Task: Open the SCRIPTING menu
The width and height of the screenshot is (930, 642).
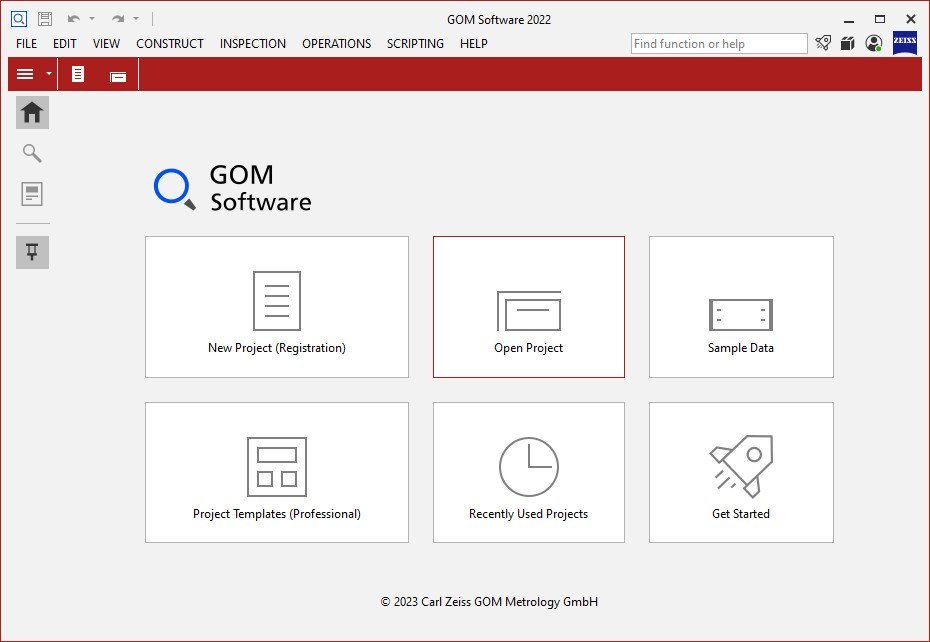Action: click(415, 44)
